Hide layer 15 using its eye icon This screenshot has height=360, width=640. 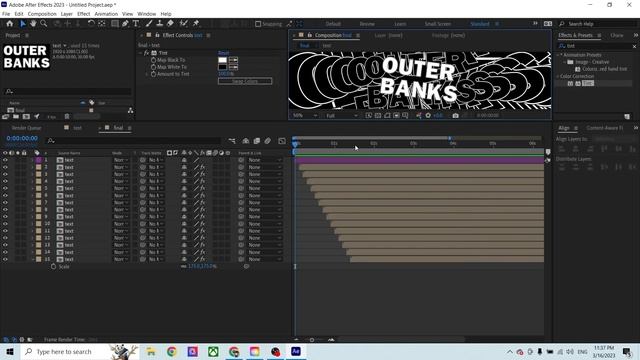click(5, 259)
